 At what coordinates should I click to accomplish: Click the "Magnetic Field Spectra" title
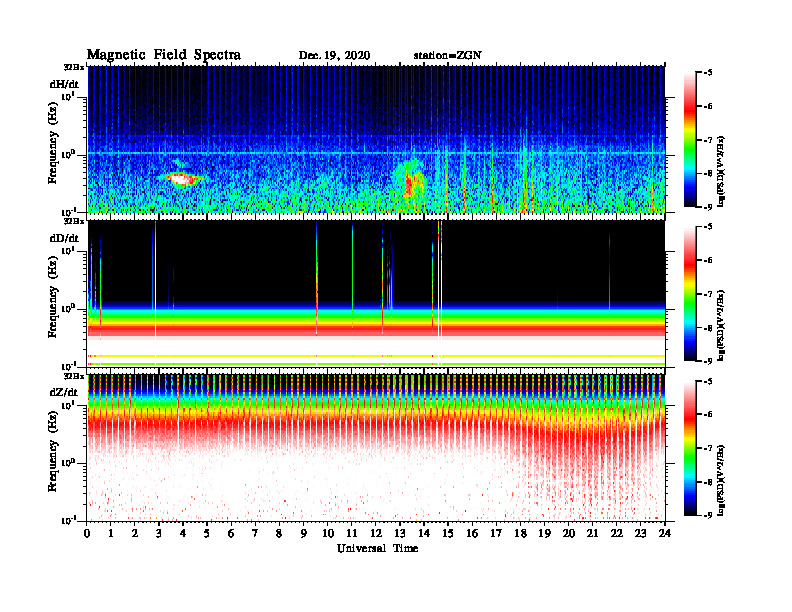(x=164, y=55)
